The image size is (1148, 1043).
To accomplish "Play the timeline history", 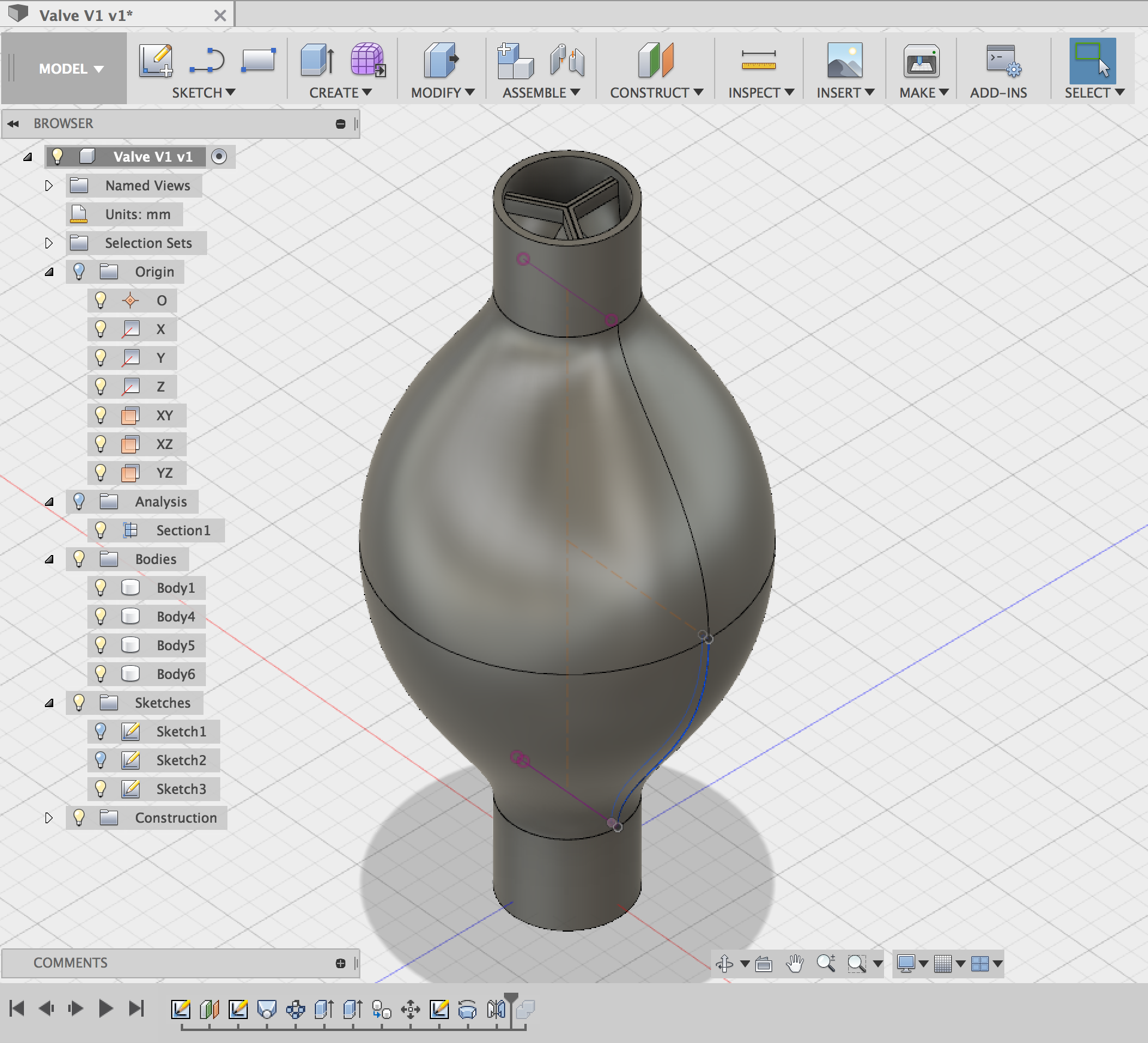I will click(x=105, y=1008).
